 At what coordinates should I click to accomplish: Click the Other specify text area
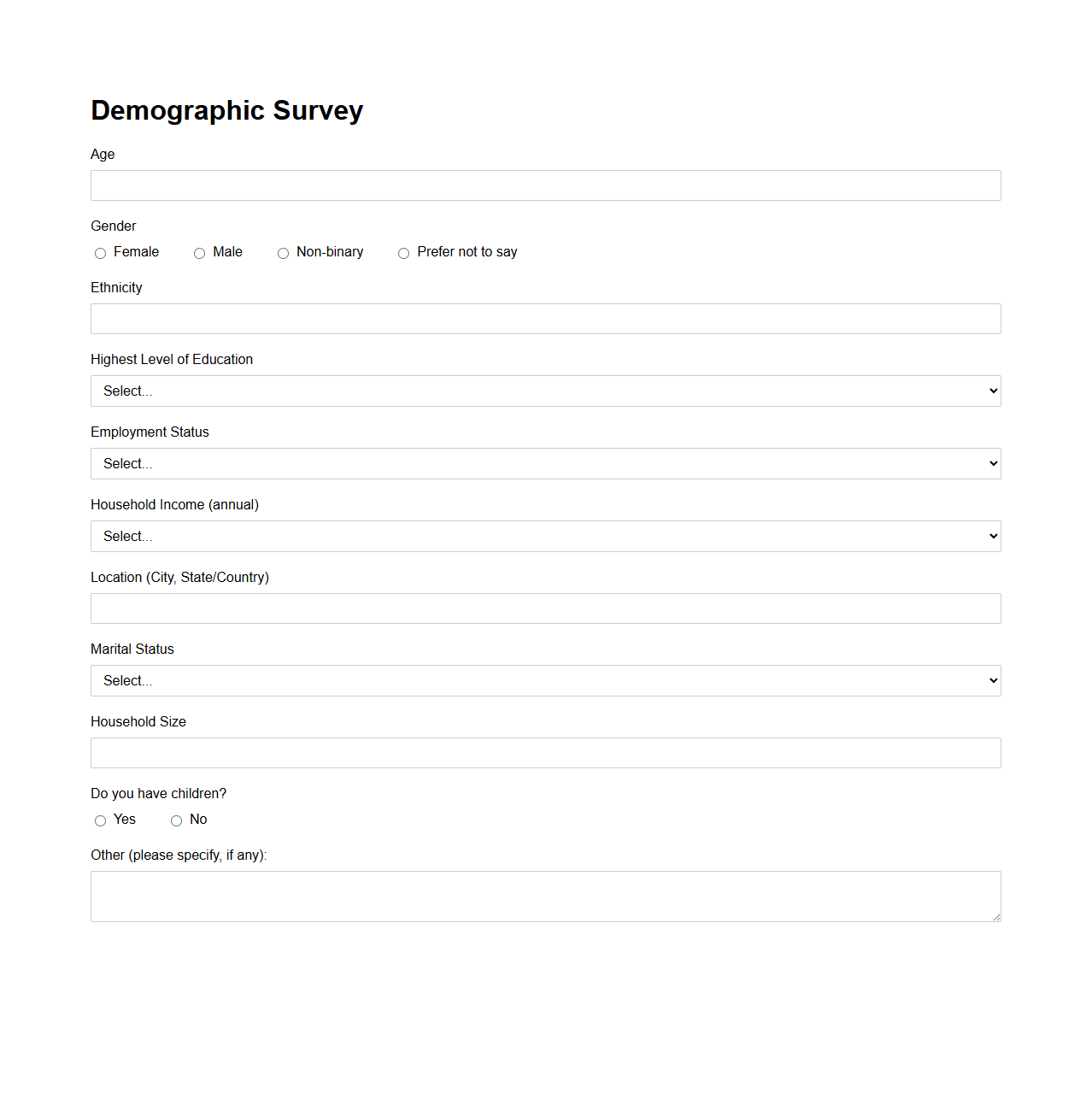point(545,896)
